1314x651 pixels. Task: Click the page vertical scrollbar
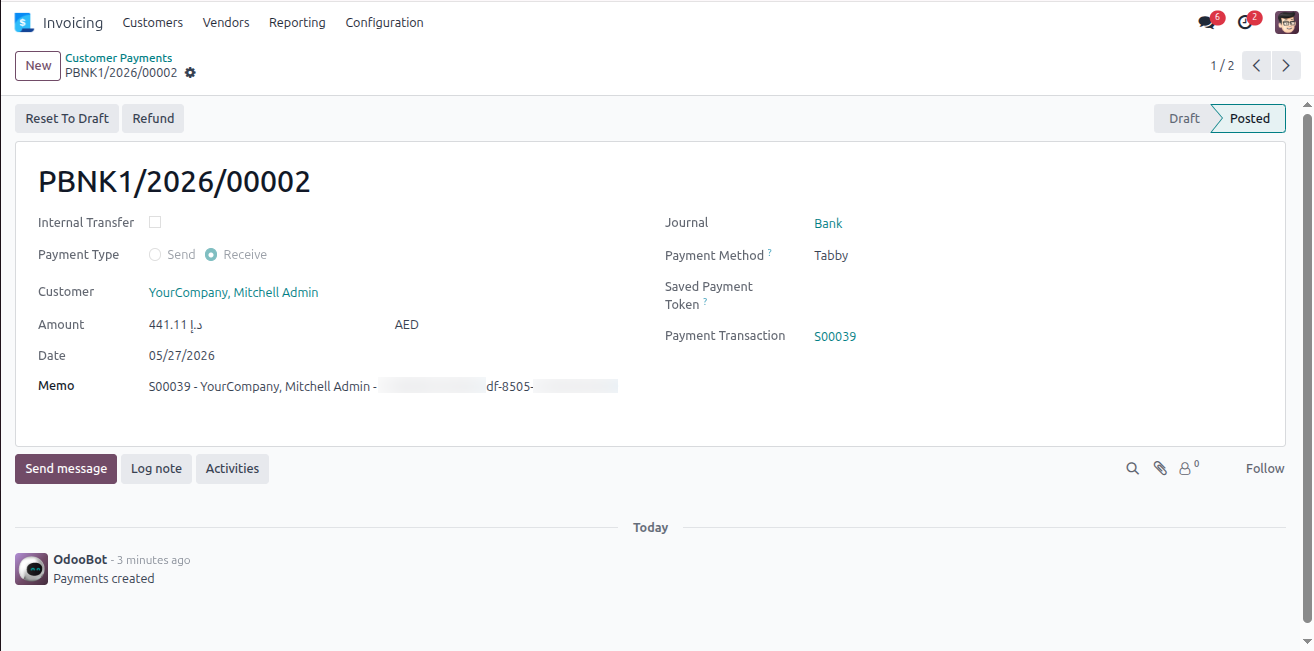point(1306,367)
